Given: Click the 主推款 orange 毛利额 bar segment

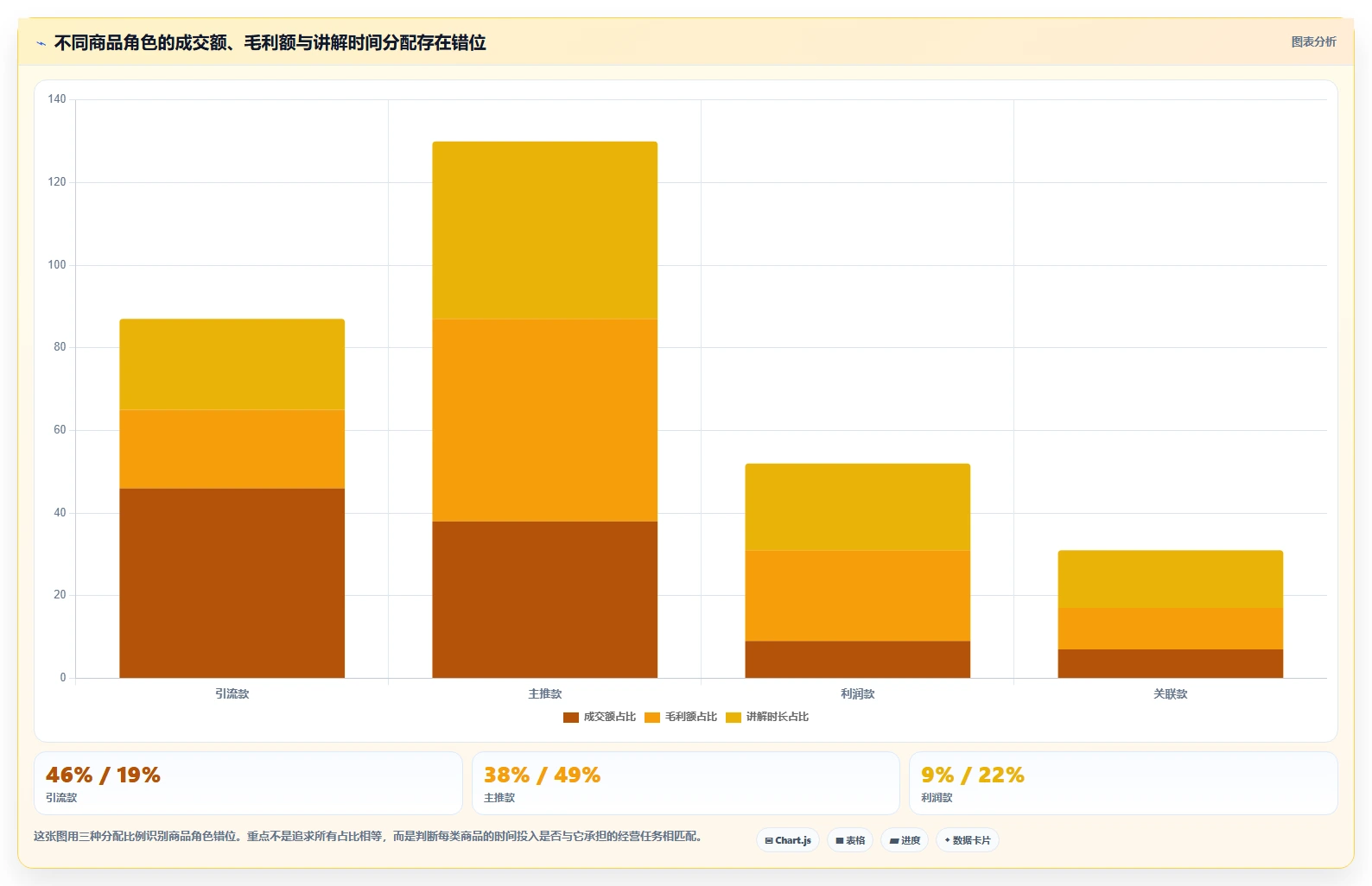Looking at the screenshot, I should [x=544, y=421].
